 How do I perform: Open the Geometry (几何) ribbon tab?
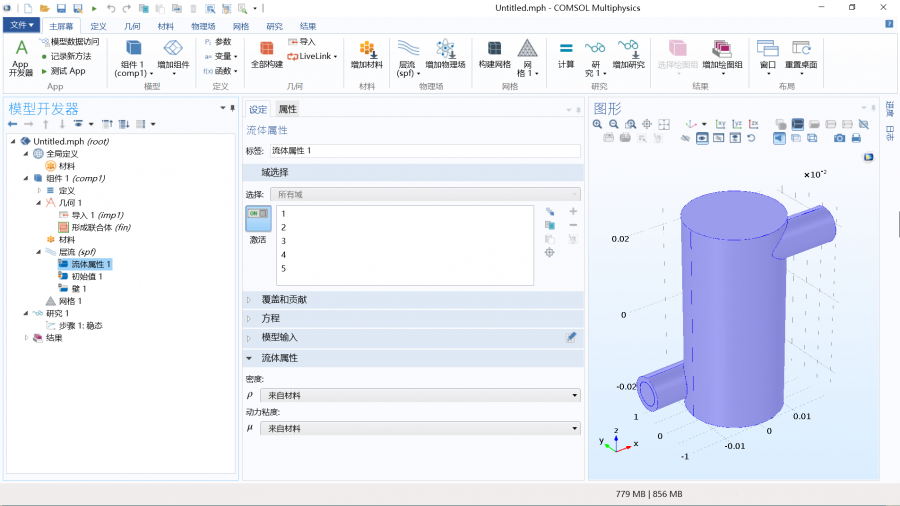(132, 26)
